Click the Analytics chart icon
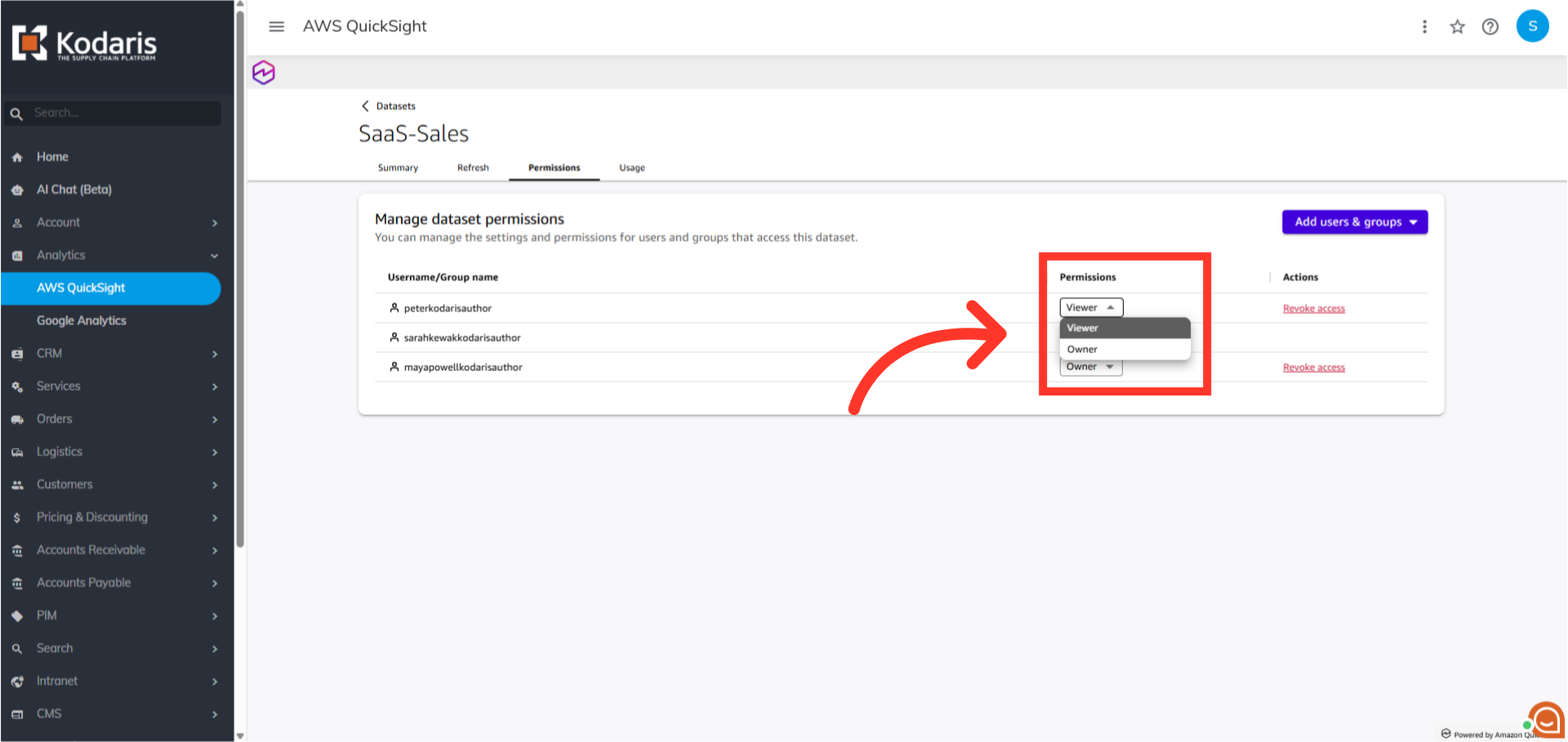 tap(17, 256)
